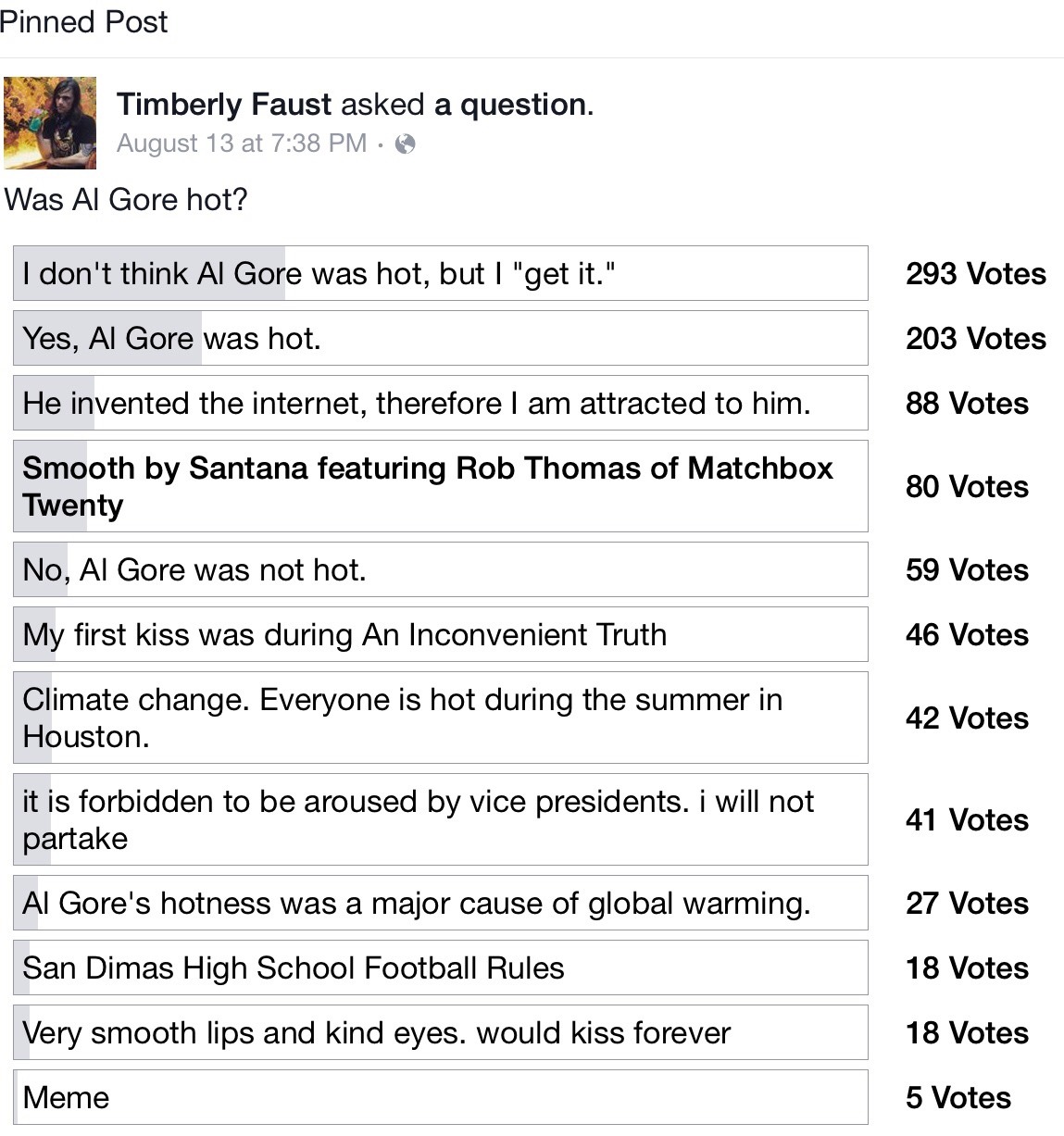Screen dimensions: 1064x1136
Task: Vote for 'I don't think Al Gore was hot'
Action: click(x=440, y=273)
